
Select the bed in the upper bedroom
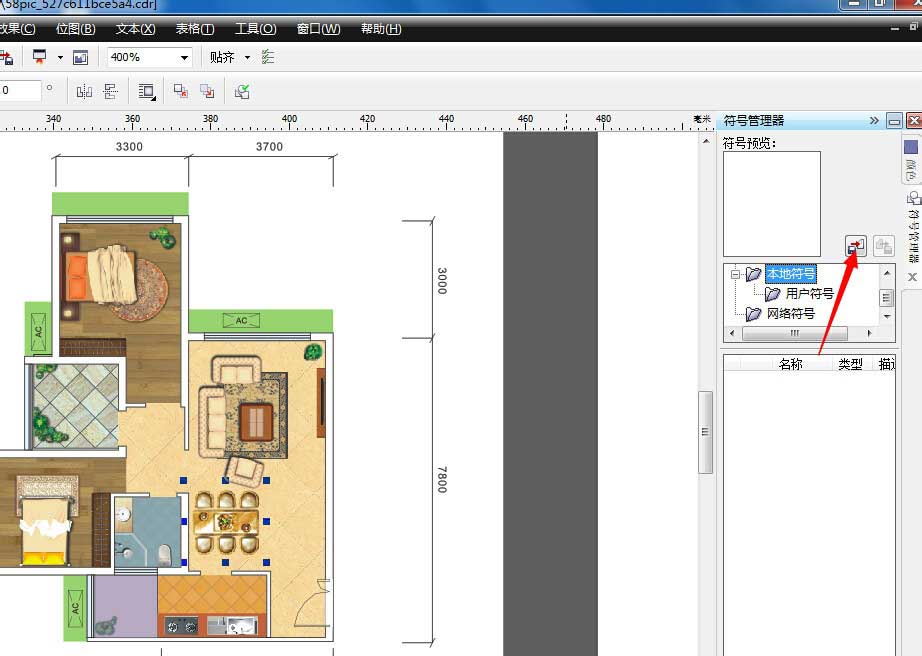99,274
